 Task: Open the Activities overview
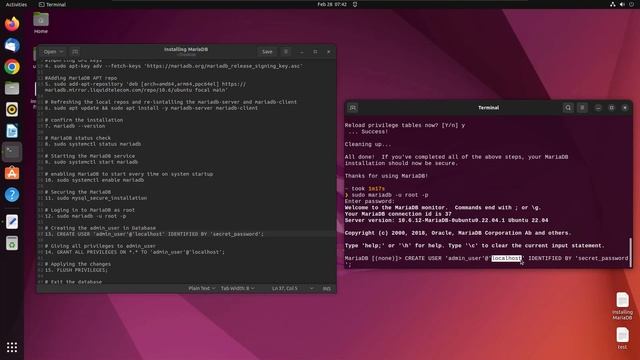tap(16, 4)
